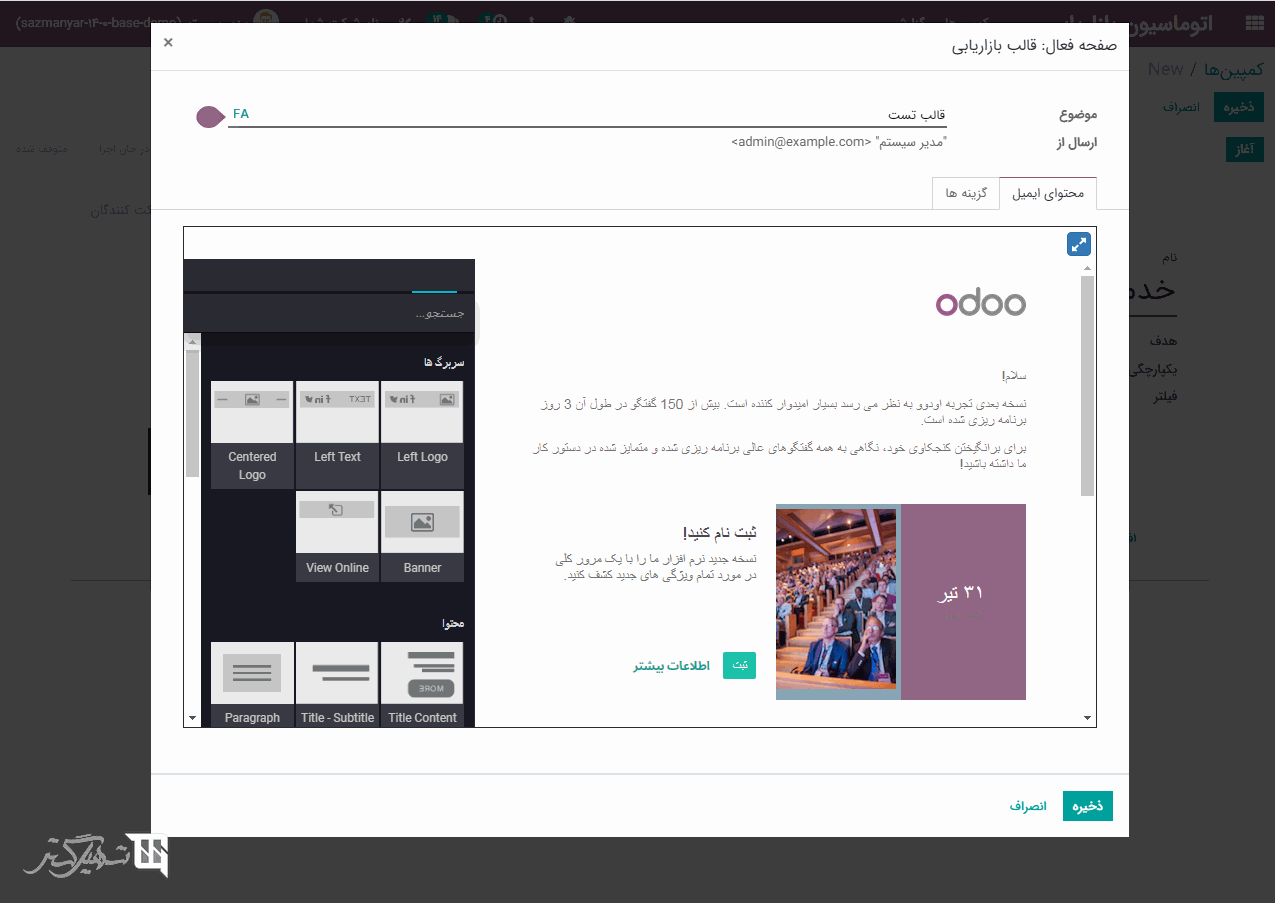Screen dimensions: 1275x903
Task: Click the fullscreen expand editor icon
Action: [1078, 244]
